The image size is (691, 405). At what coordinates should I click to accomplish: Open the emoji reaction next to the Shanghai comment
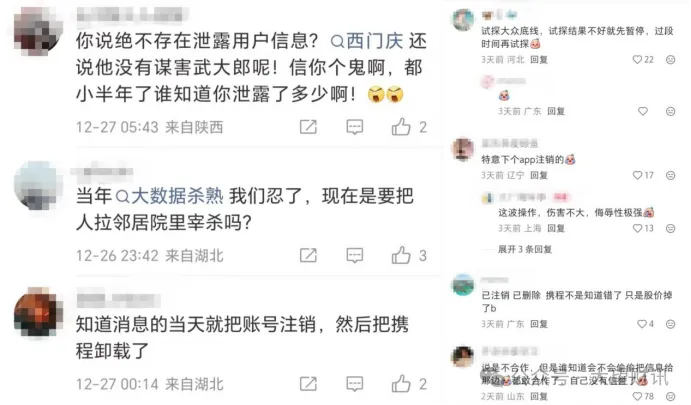point(670,228)
